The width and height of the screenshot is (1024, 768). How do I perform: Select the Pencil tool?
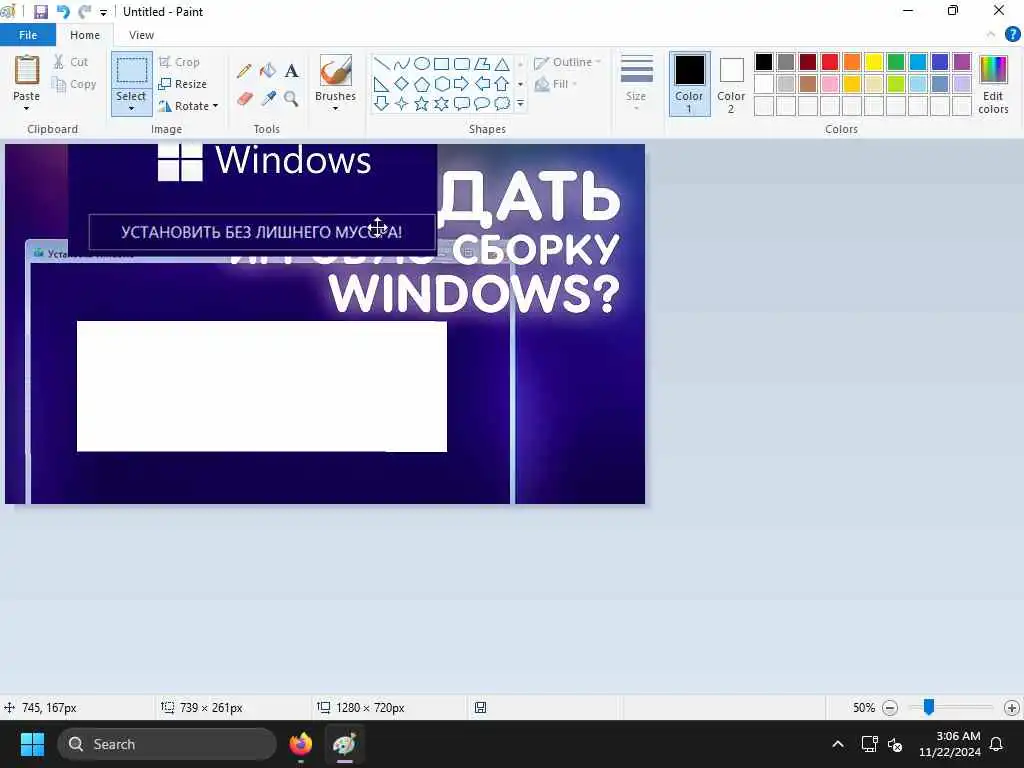(x=244, y=71)
